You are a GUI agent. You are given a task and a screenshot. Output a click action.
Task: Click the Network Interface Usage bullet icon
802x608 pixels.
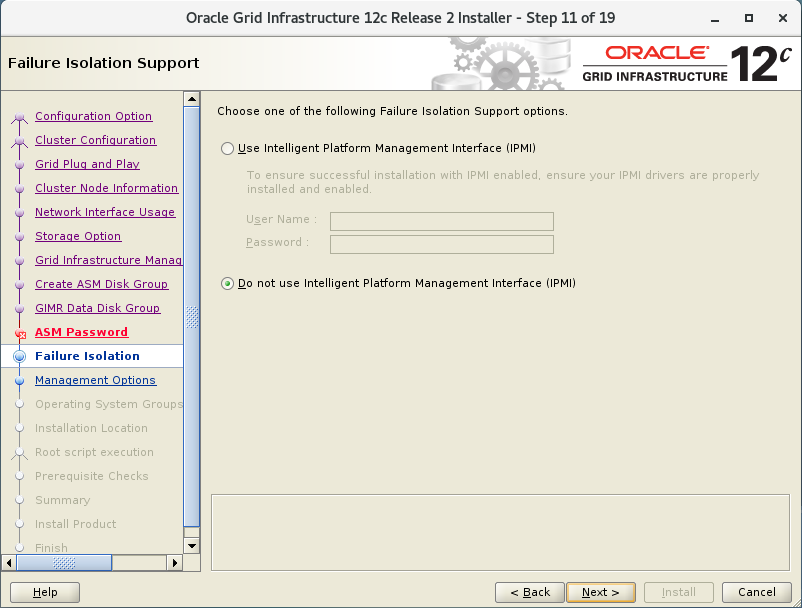click(x=19, y=213)
